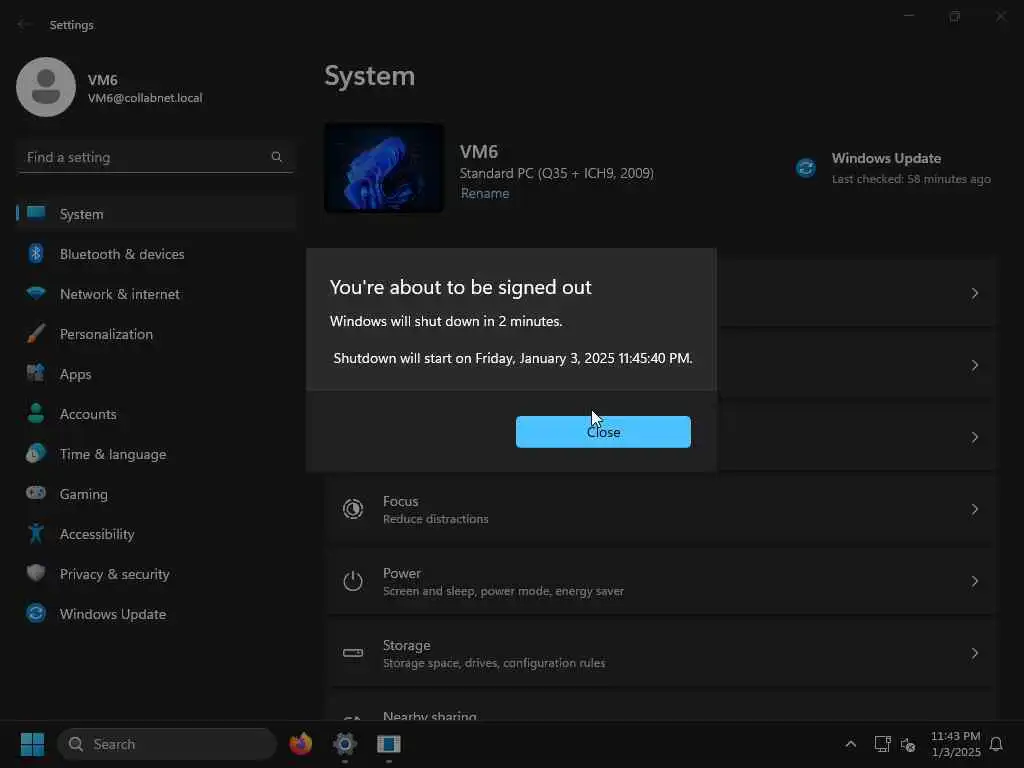Screen dimensions: 1024x768
Task: Click the back arrow in Settings
Action: tap(25, 24)
